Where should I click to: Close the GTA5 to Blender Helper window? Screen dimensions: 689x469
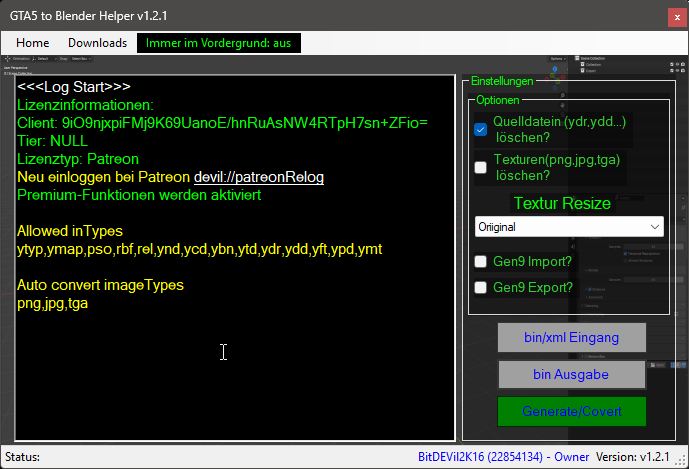pyautogui.click(x=666, y=15)
